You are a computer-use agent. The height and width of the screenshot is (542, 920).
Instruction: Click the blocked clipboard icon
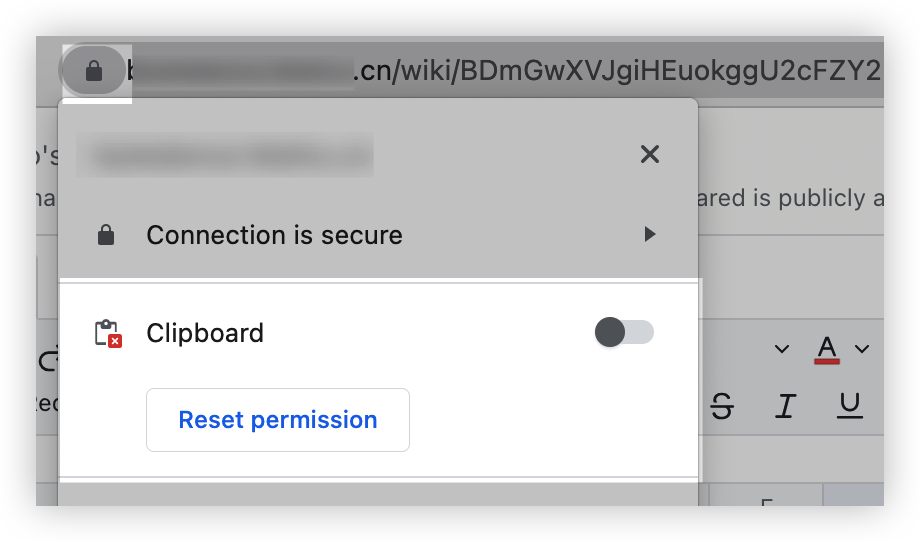coord(108,333)
